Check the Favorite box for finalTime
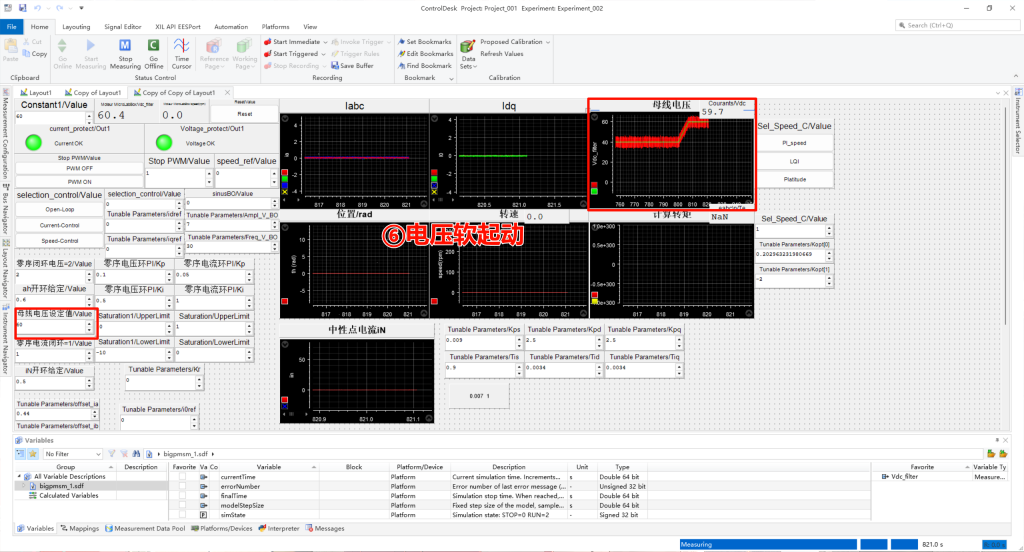 tap(182, 496)
